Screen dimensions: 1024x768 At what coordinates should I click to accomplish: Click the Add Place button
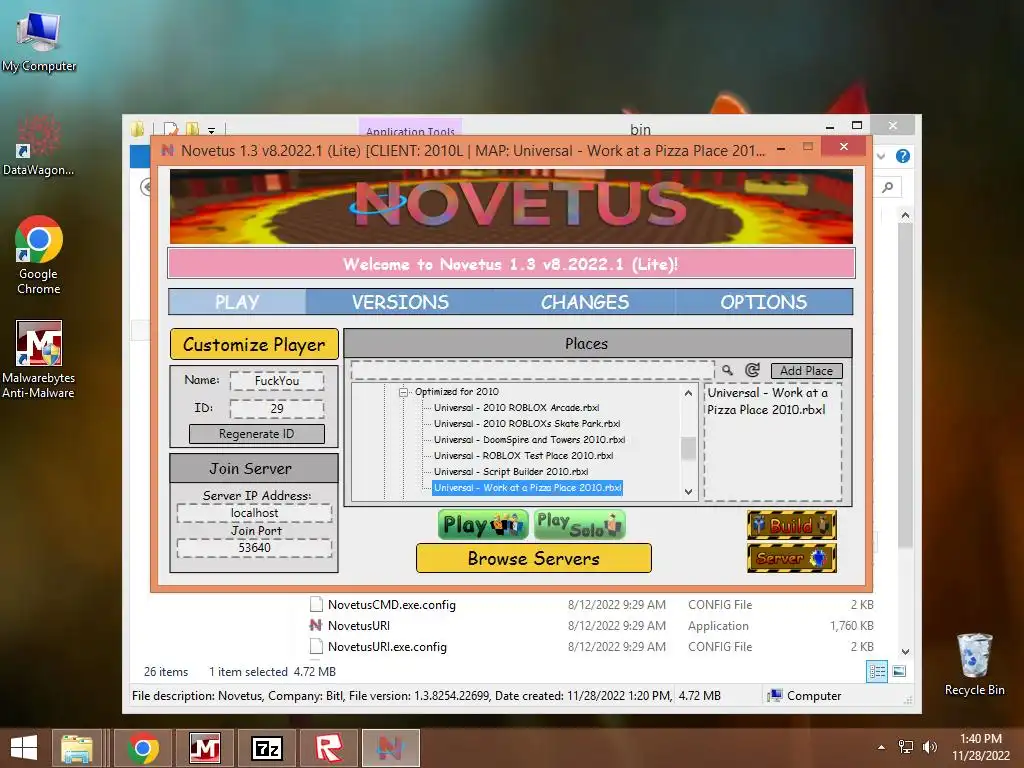point(807,371)
